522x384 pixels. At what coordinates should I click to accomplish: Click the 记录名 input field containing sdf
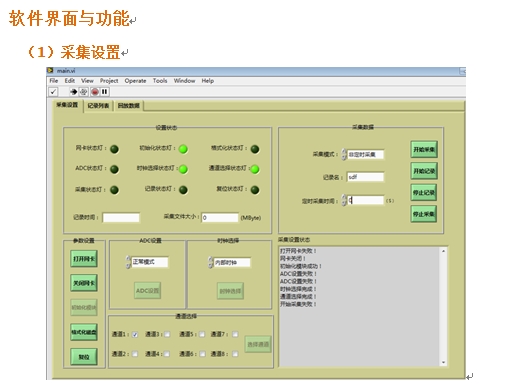pos(366,177)
